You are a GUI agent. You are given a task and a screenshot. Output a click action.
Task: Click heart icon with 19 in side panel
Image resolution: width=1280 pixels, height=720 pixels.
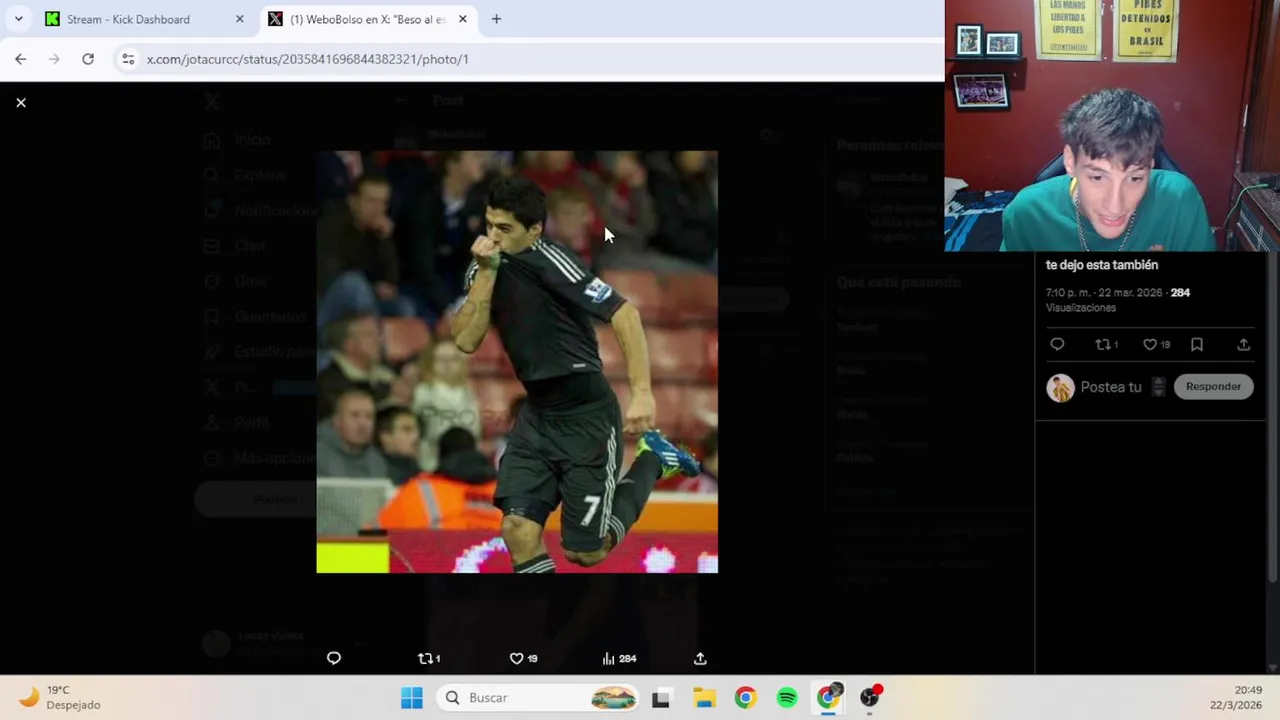1156,344
